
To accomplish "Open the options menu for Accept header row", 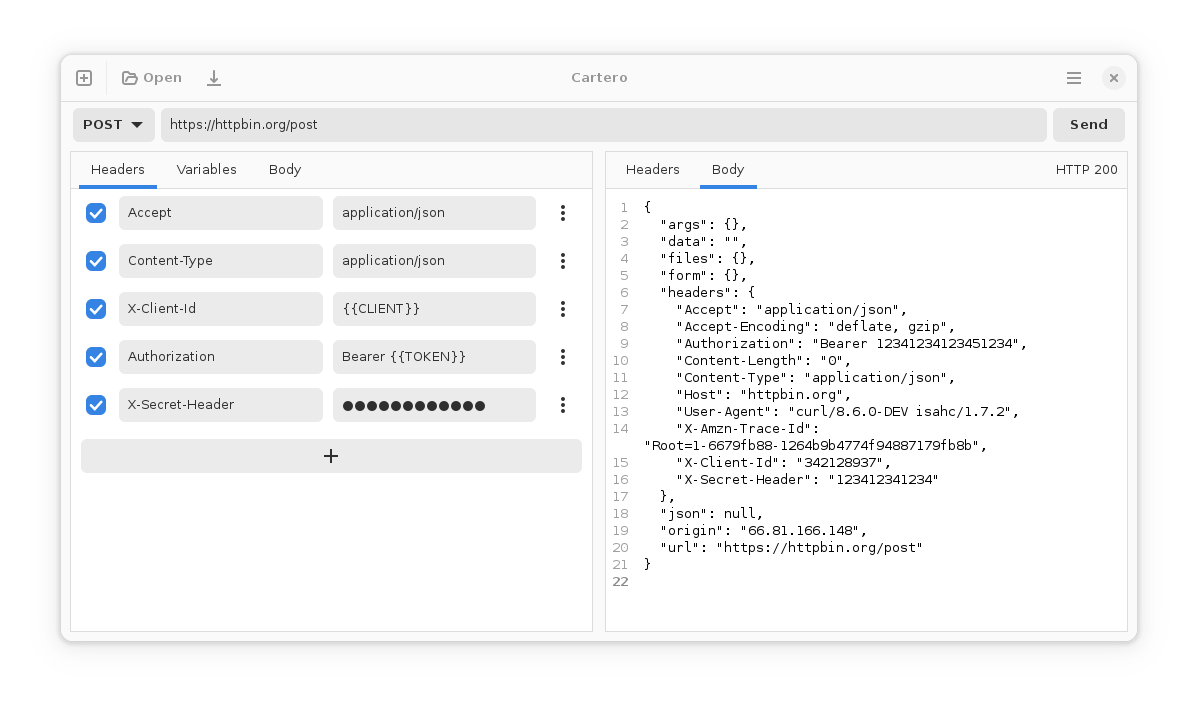I will click(x=563, y=213).
